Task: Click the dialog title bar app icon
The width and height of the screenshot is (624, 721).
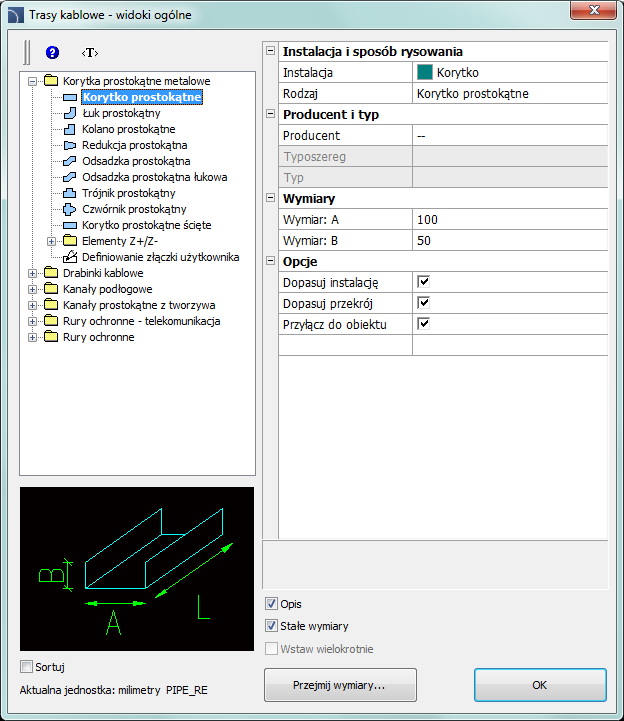Action: (x=16, y=15)
